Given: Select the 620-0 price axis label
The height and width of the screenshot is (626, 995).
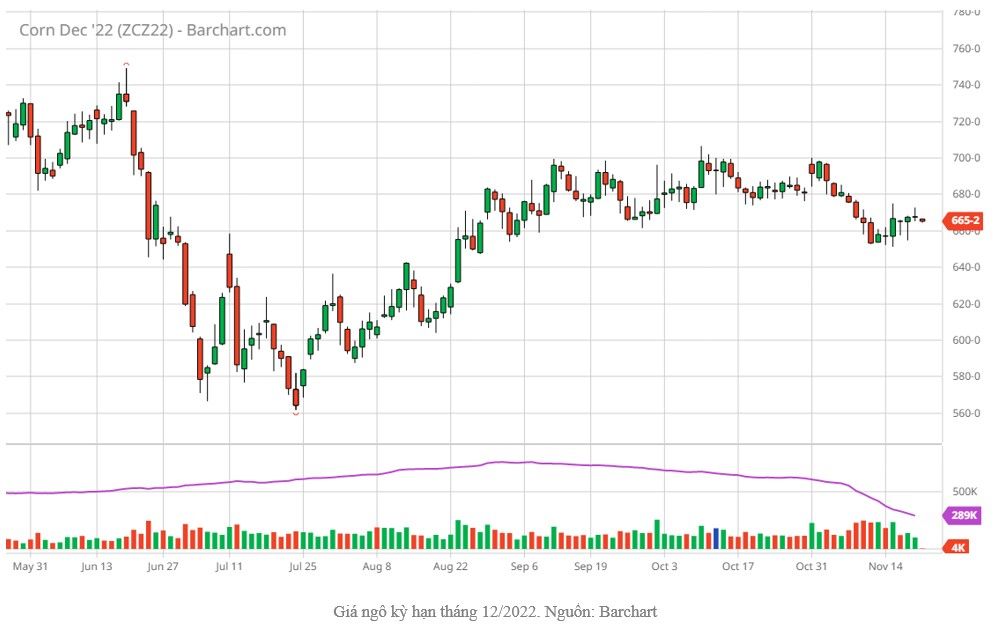Looking at the screenshot, I should coord(966,304).
